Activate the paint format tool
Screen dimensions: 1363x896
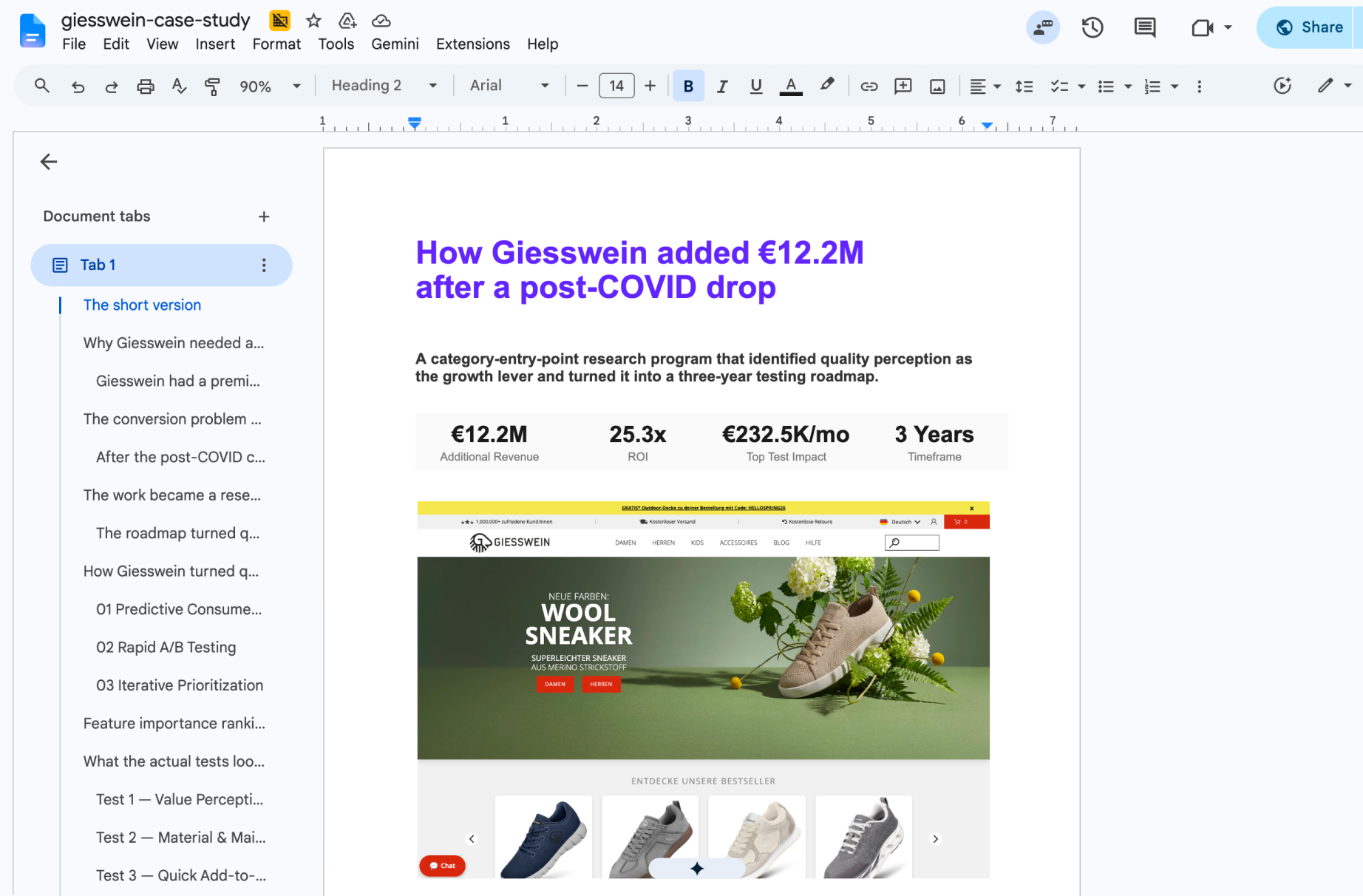[212, 86]
